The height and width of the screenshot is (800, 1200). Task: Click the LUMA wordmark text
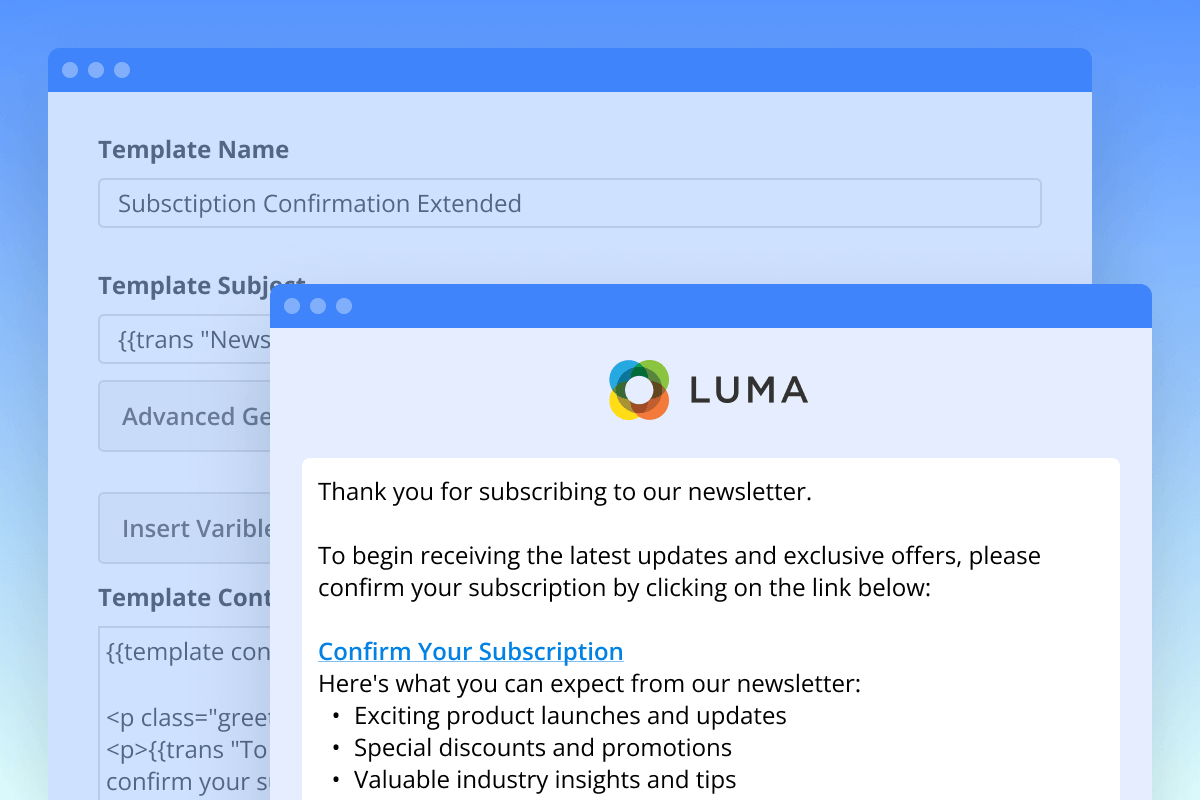[748, 390]
